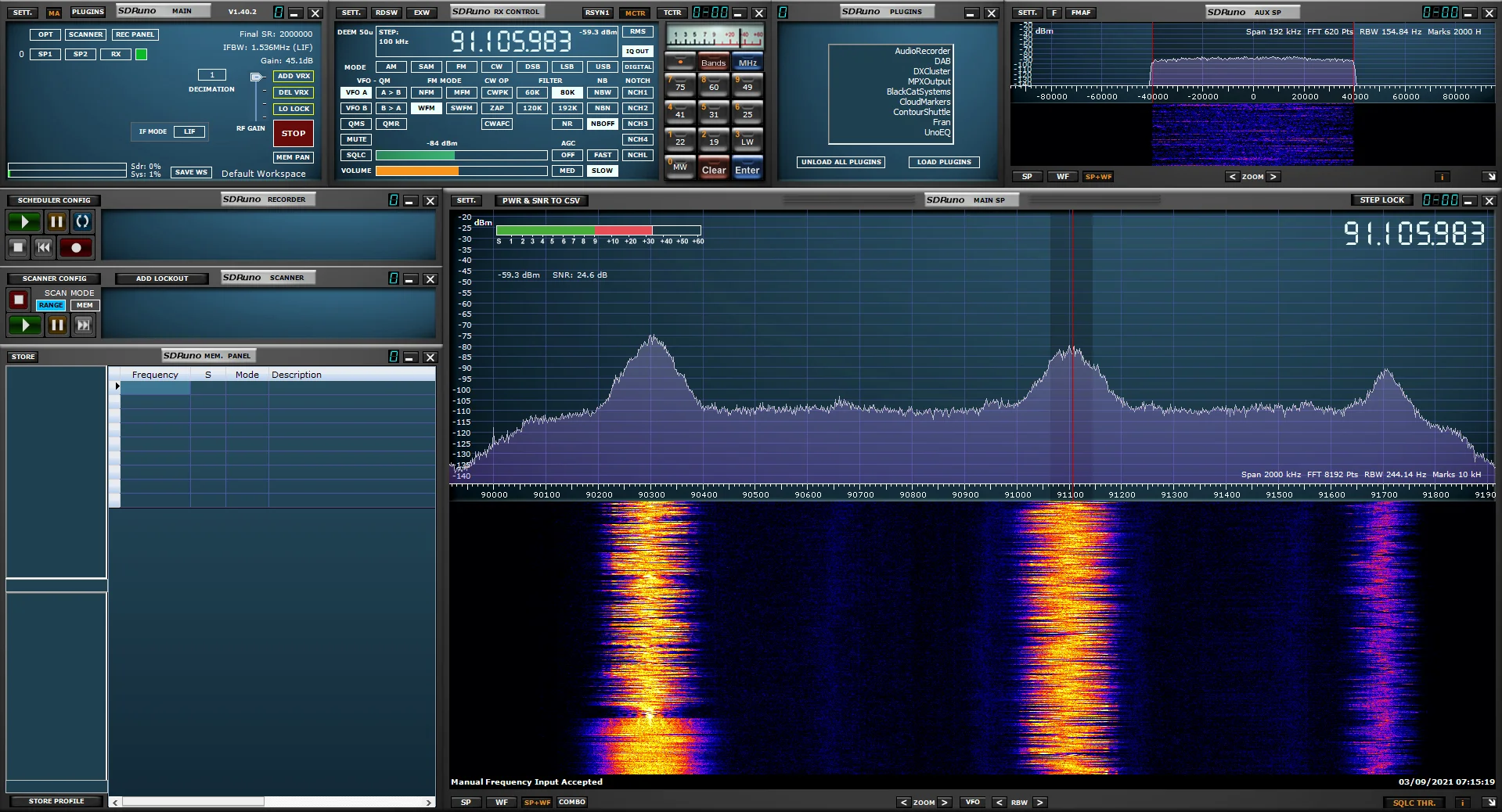
Task: Select DXCluster in the plugins list
Action: [931, 71]
